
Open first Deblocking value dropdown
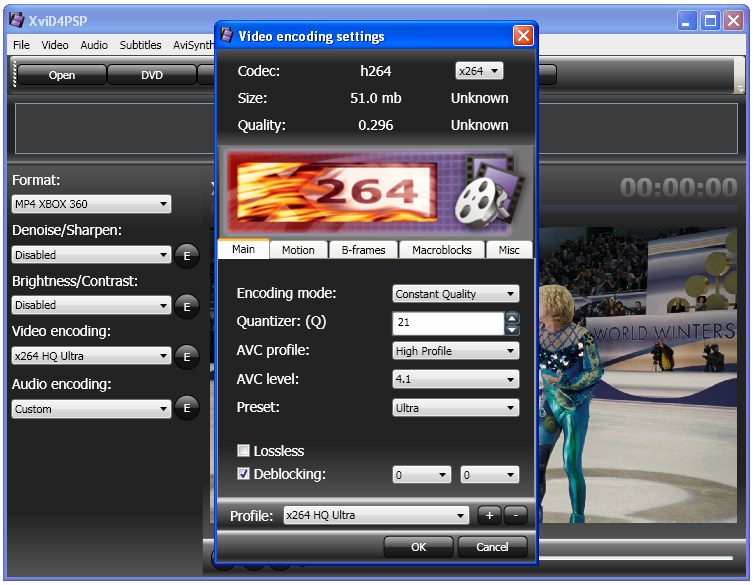coord(422,475)
